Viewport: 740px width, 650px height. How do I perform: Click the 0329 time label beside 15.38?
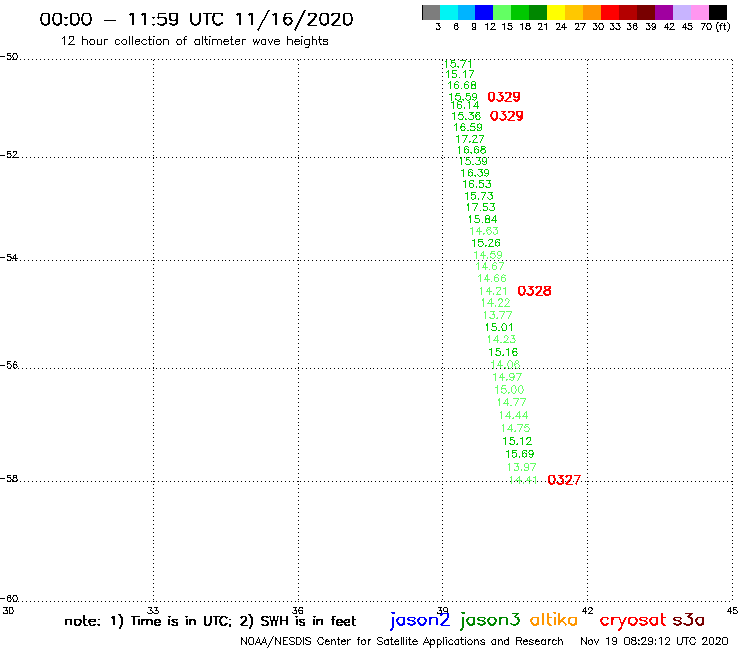click(506, 116)
